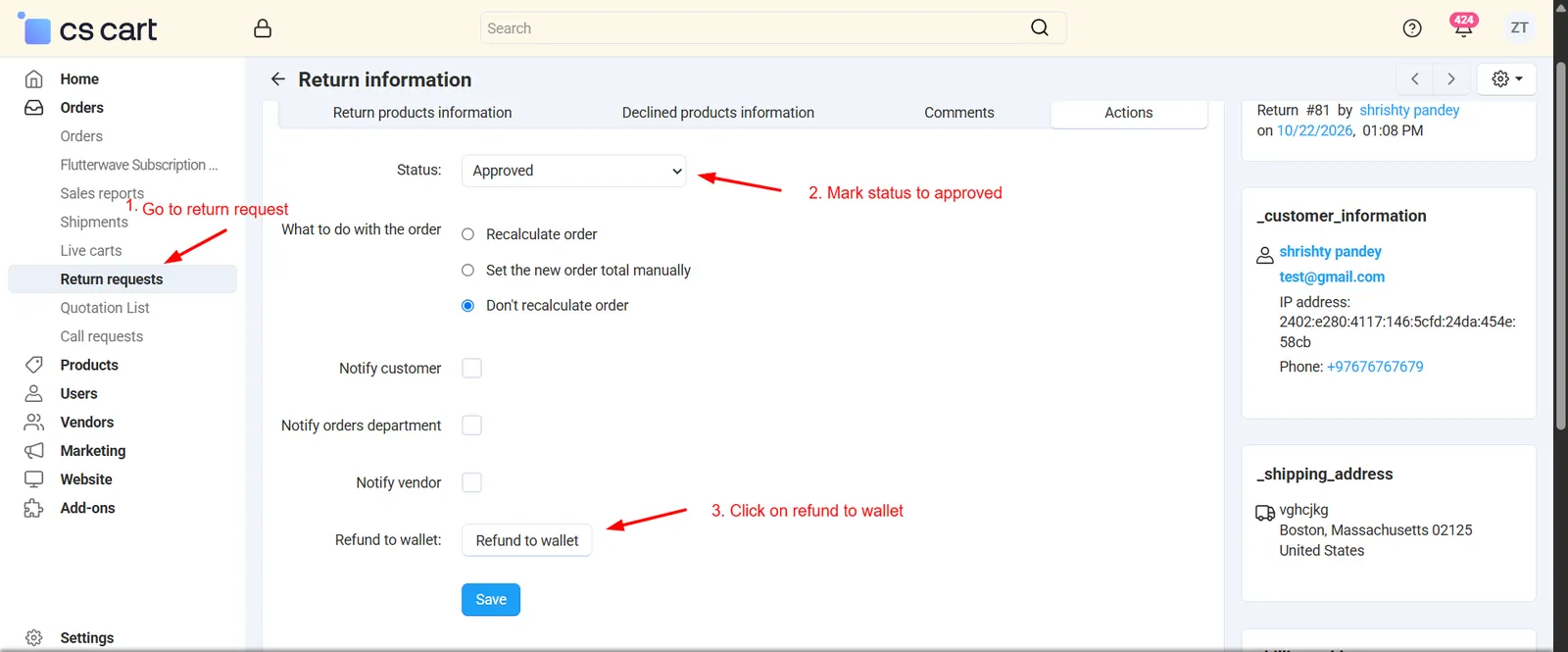The width and height of the screenshot is (1568, 652).
Task: Open the Status dropdown showing Approved
Action: point(573,171)
